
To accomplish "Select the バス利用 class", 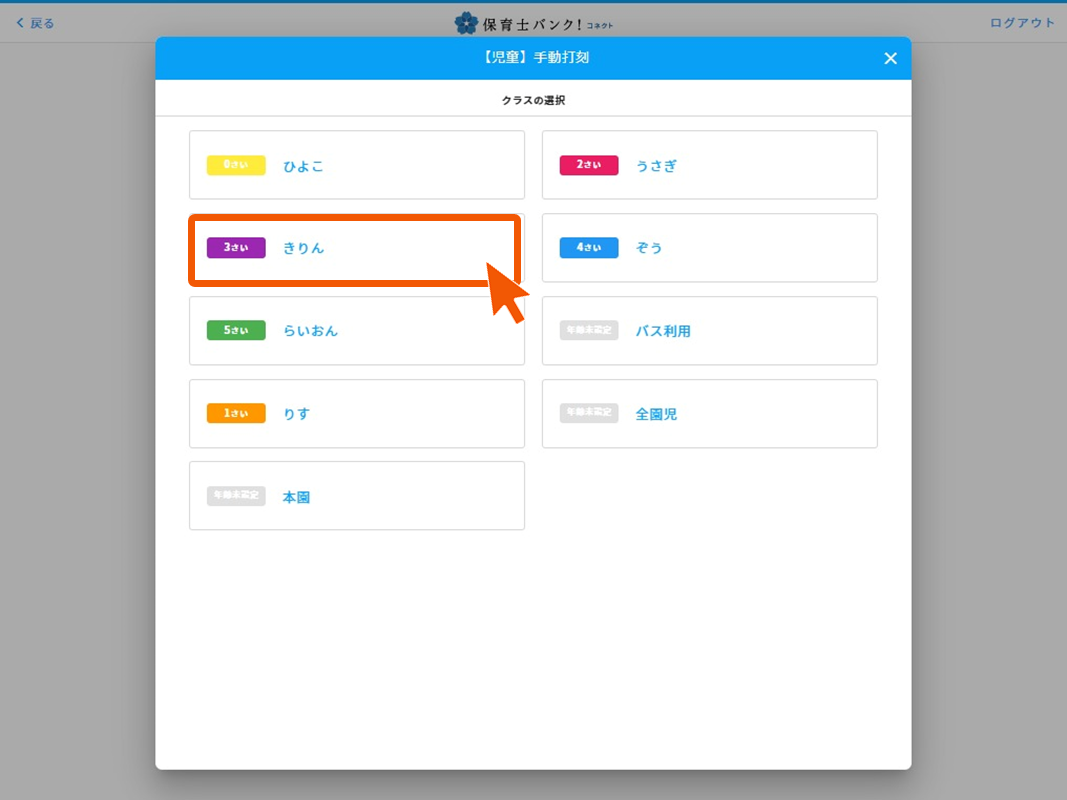I will pos(709,331).
